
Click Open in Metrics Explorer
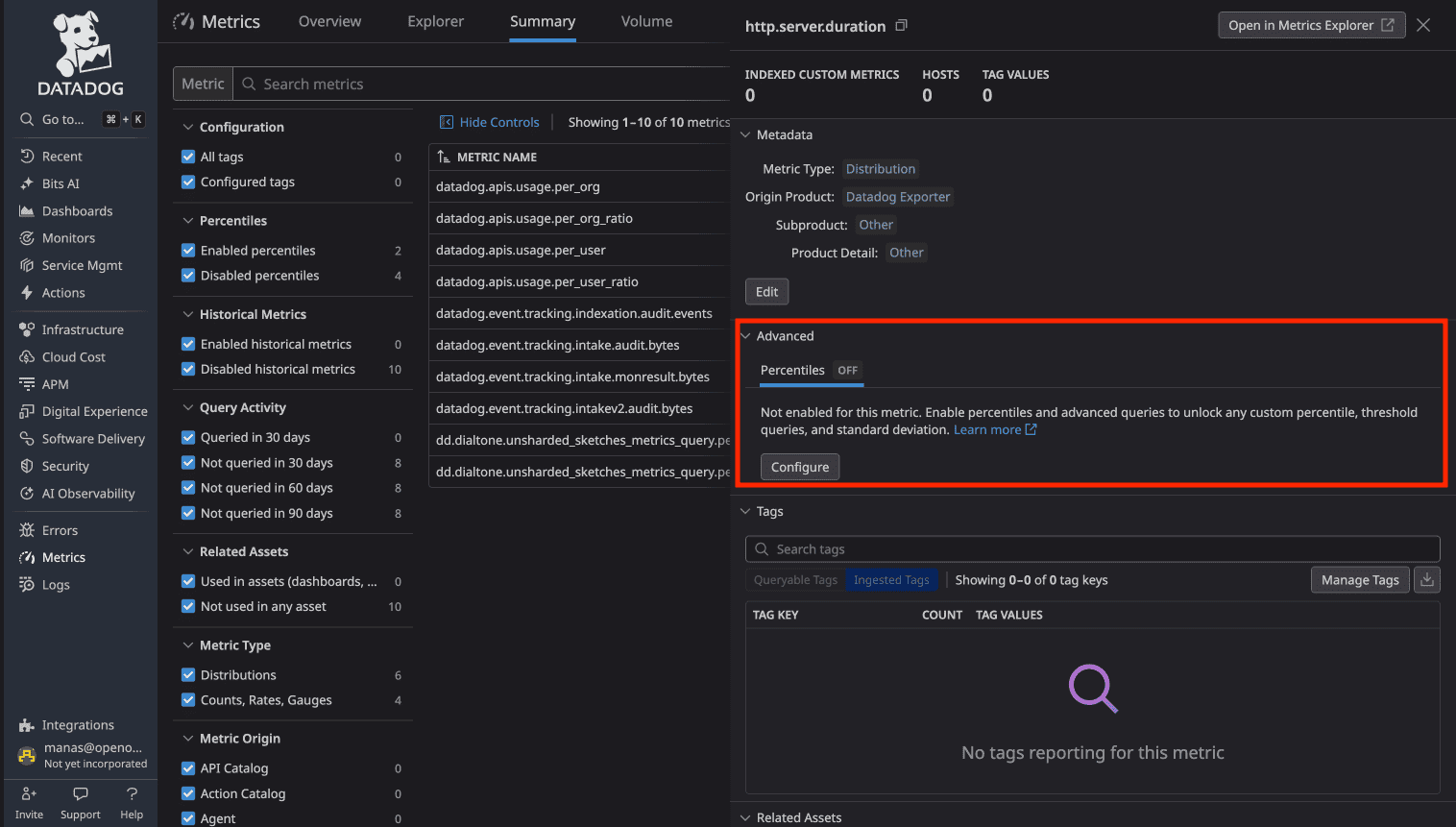pos(1311,25)
